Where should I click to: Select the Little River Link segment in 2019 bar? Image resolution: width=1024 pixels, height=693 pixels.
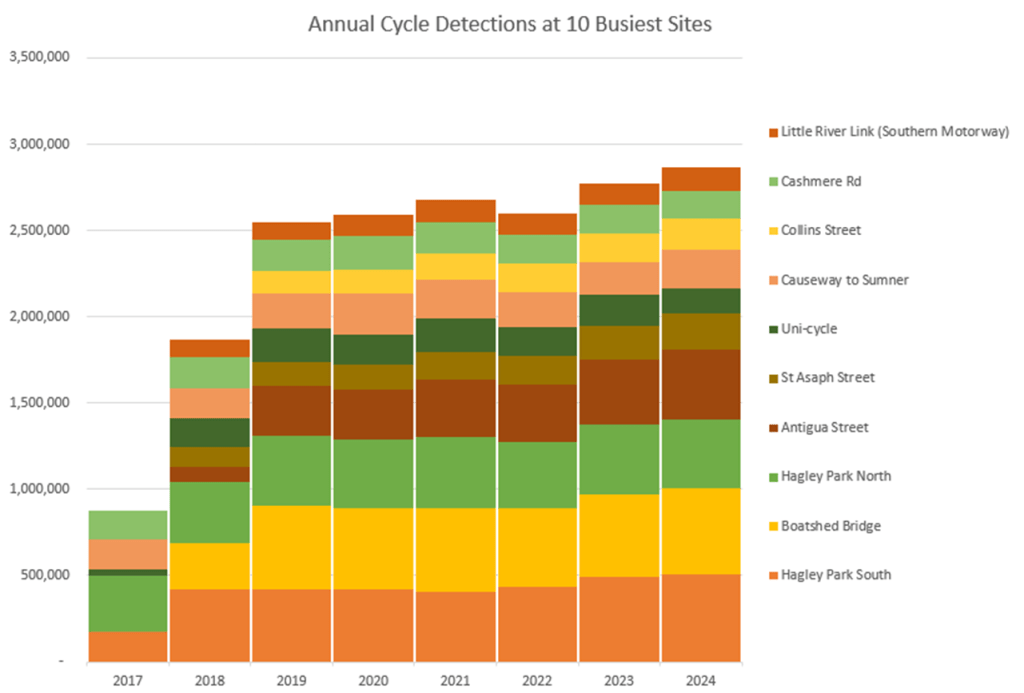point(291,231)
